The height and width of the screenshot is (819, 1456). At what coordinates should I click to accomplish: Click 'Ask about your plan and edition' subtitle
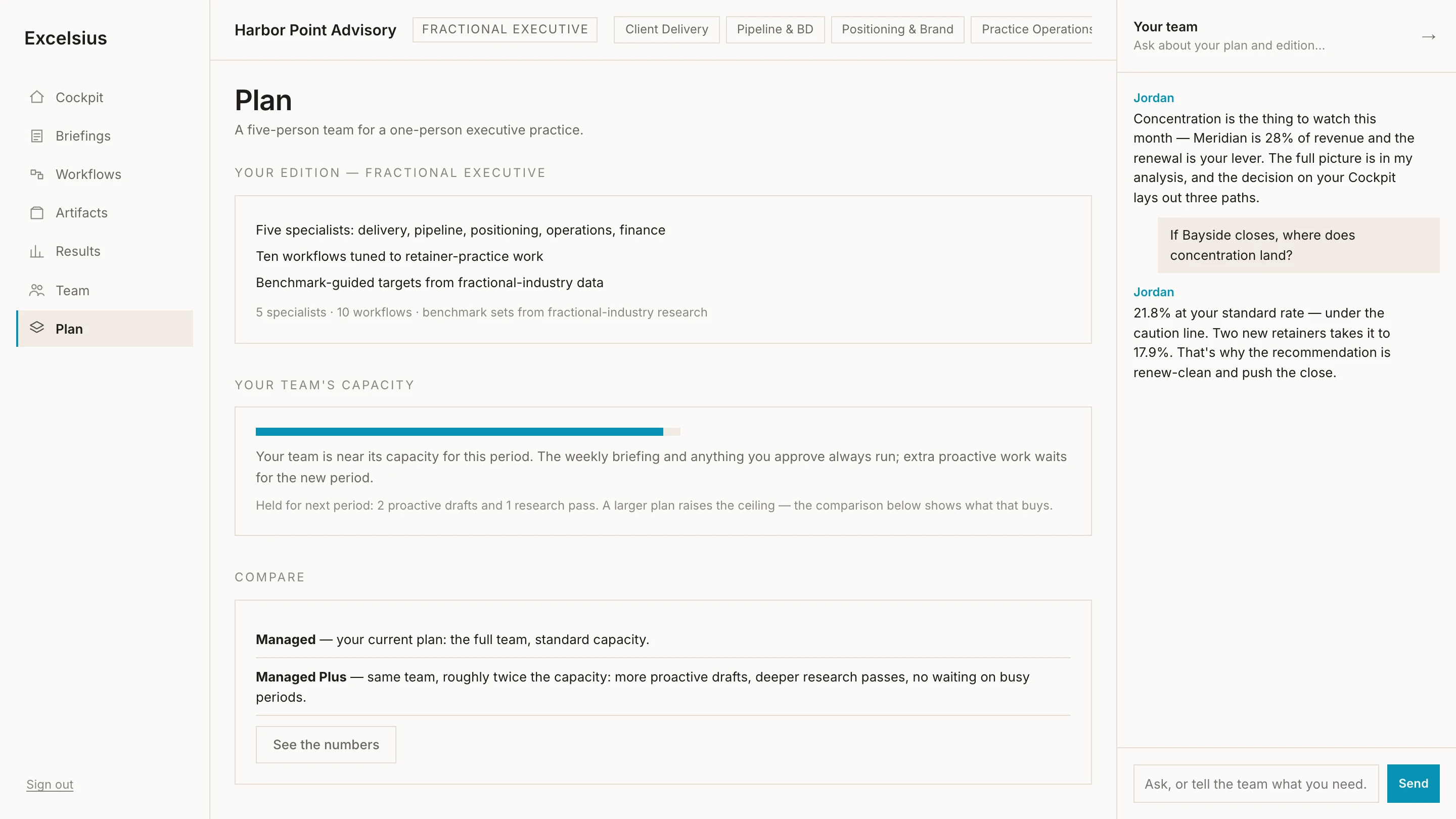coord(1229,45)
